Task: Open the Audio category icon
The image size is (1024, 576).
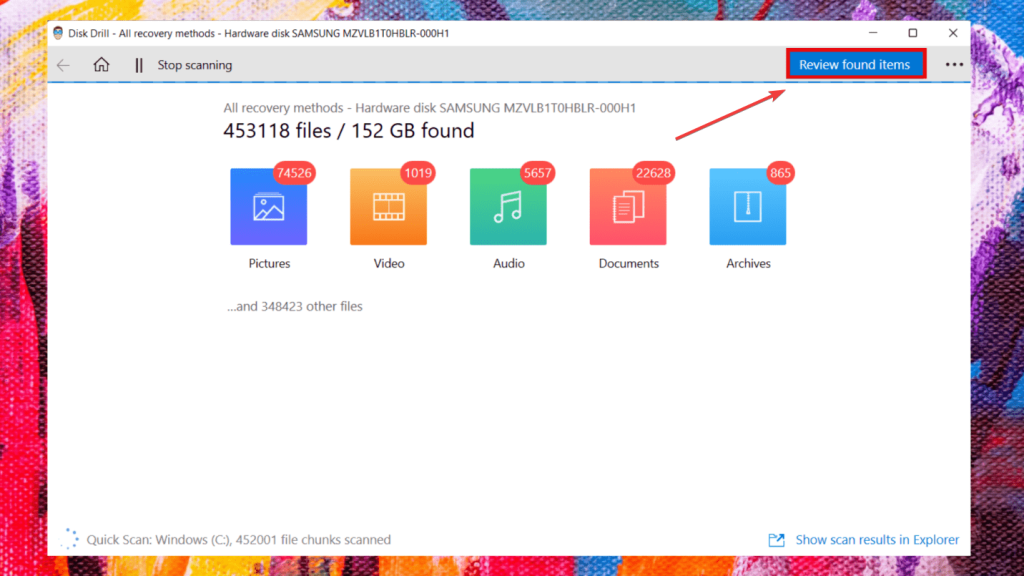Action: pyautogui.click(x=508, y=205)
